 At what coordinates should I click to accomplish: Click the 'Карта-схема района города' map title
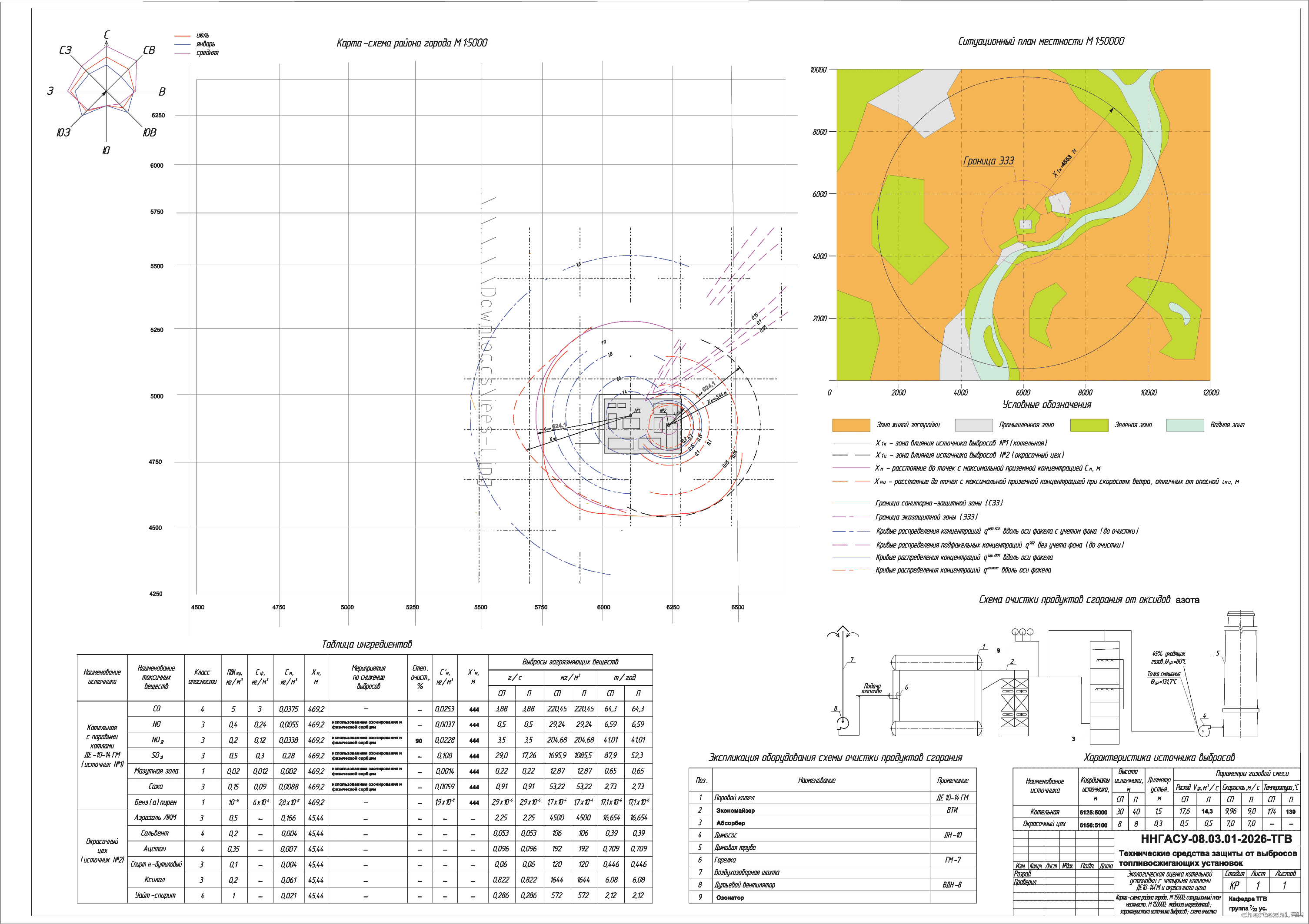(412, 43)
